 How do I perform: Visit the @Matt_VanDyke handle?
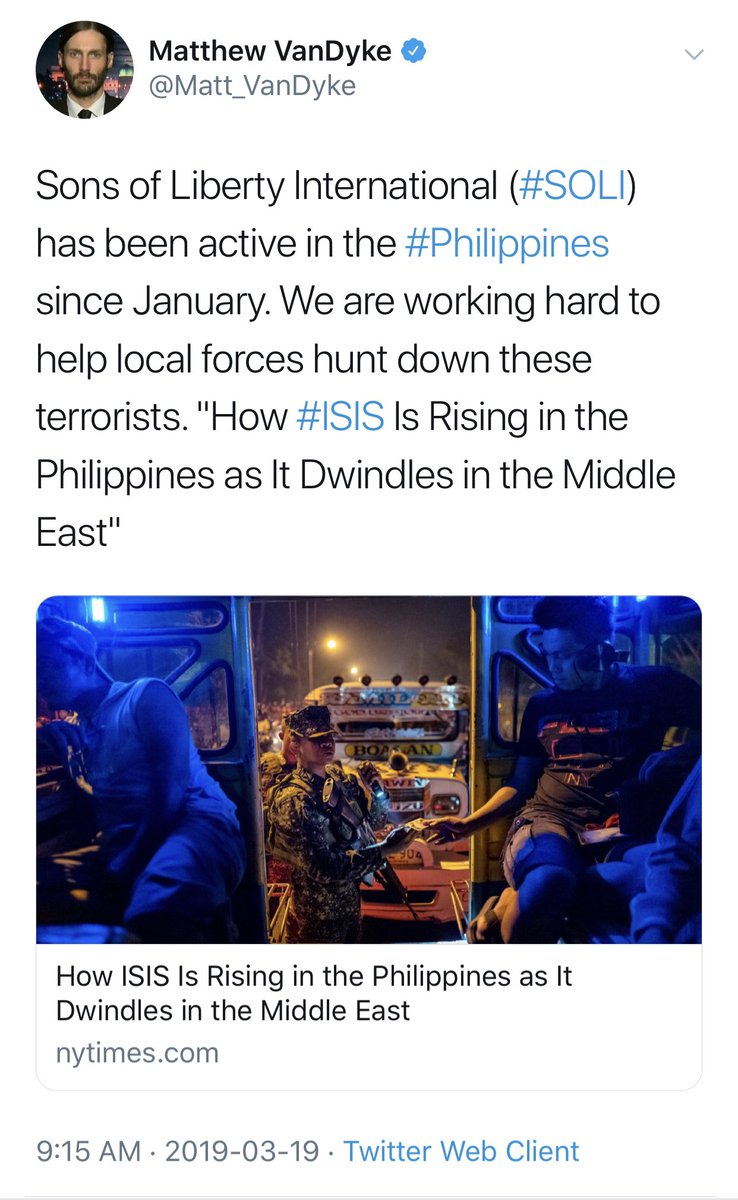tap(252, 87)
